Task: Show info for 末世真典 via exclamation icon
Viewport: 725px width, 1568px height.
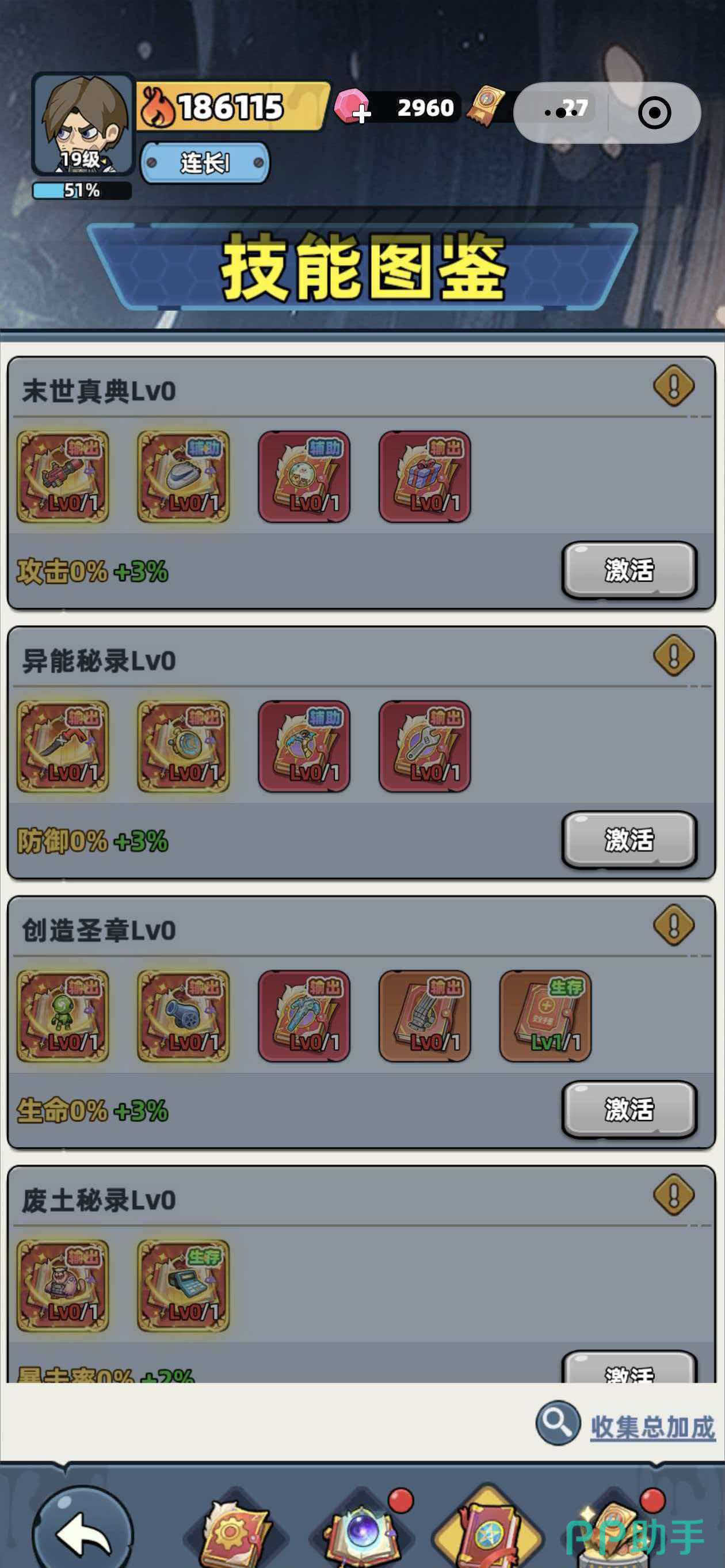Action: point(673,385)
